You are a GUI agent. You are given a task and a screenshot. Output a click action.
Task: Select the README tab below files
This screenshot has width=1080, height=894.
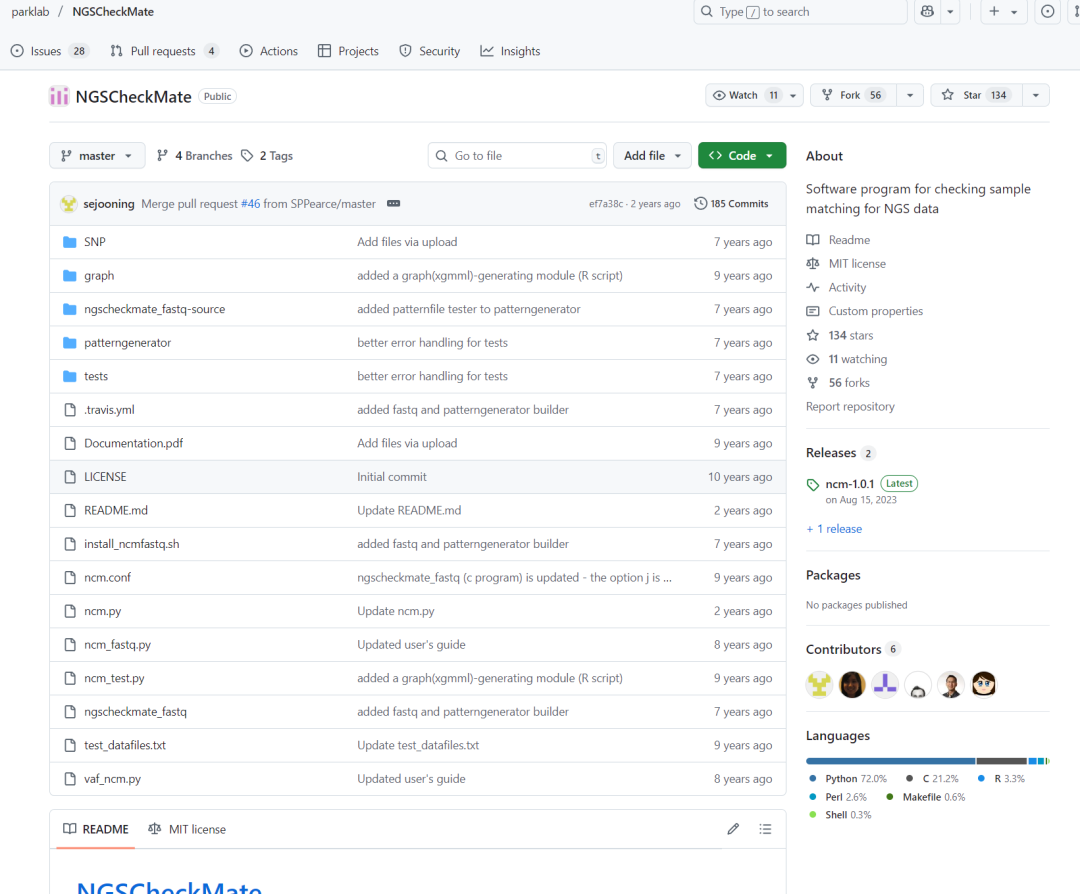point(96,829)
